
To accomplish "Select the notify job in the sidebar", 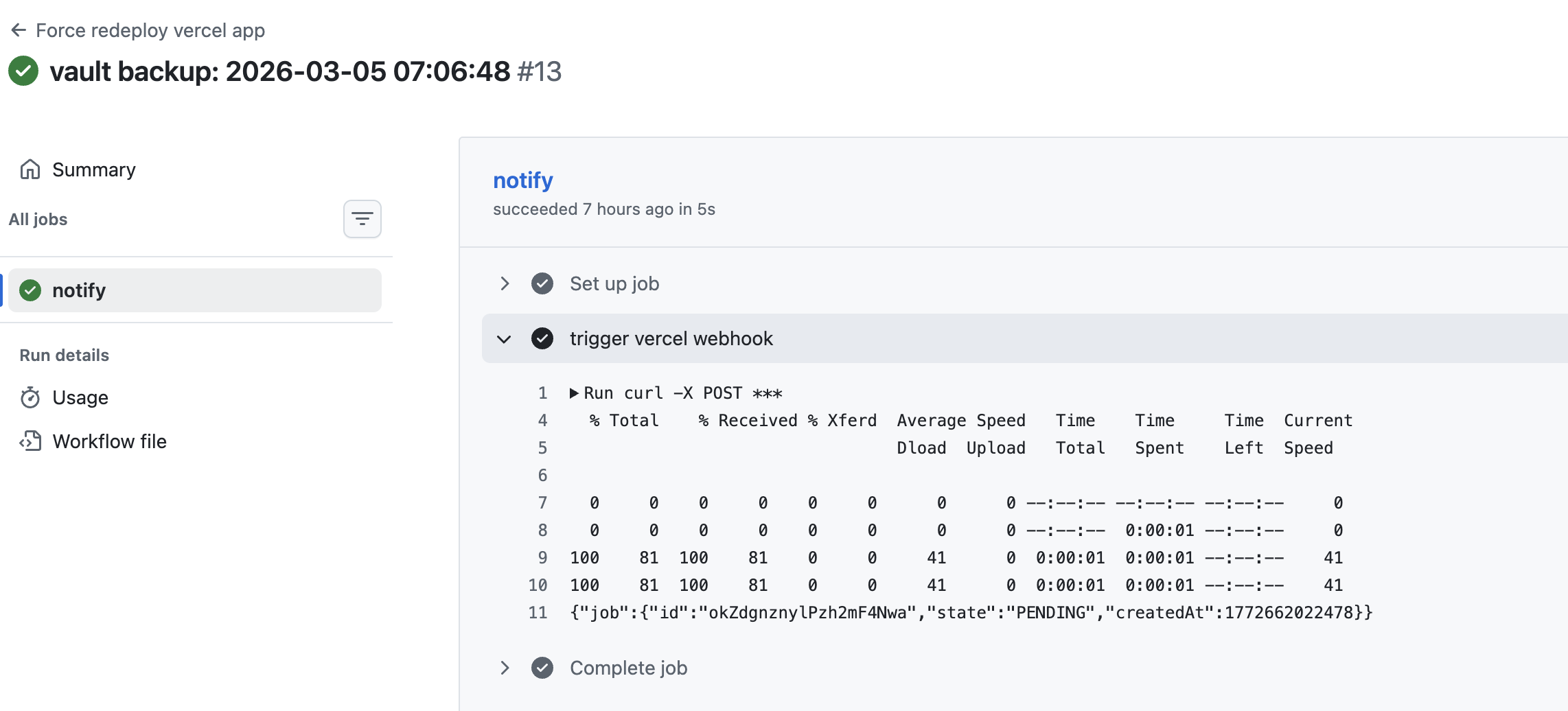I will [195, 290].
